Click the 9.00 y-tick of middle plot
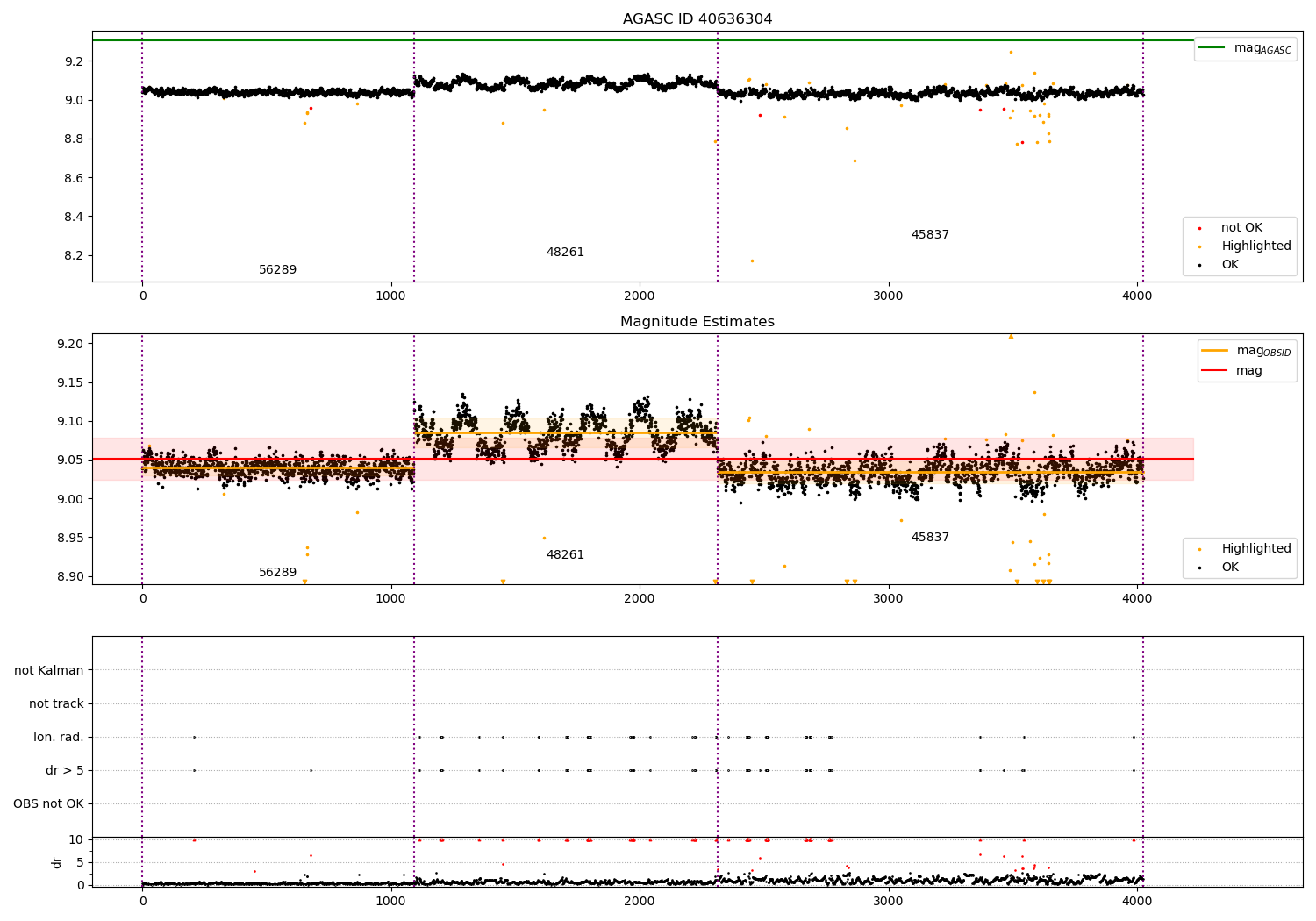 click(70, 499)
